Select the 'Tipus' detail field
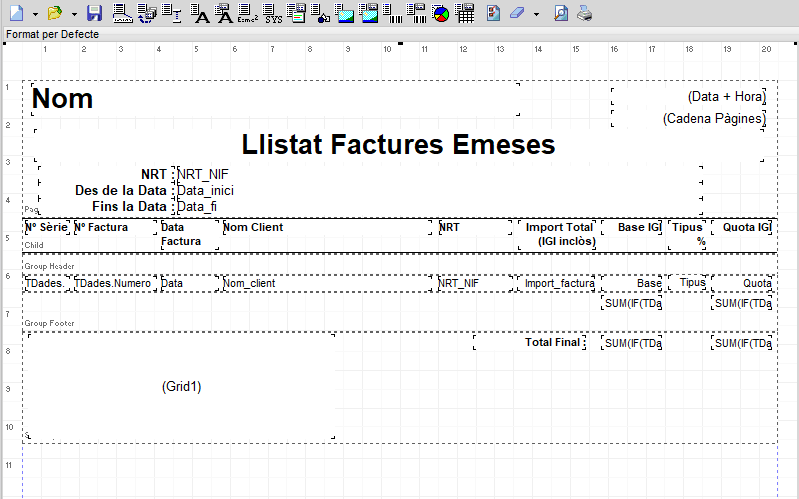The height and width of the screenshot is (499, 799). pyautogui.click(x=687, y=282)
